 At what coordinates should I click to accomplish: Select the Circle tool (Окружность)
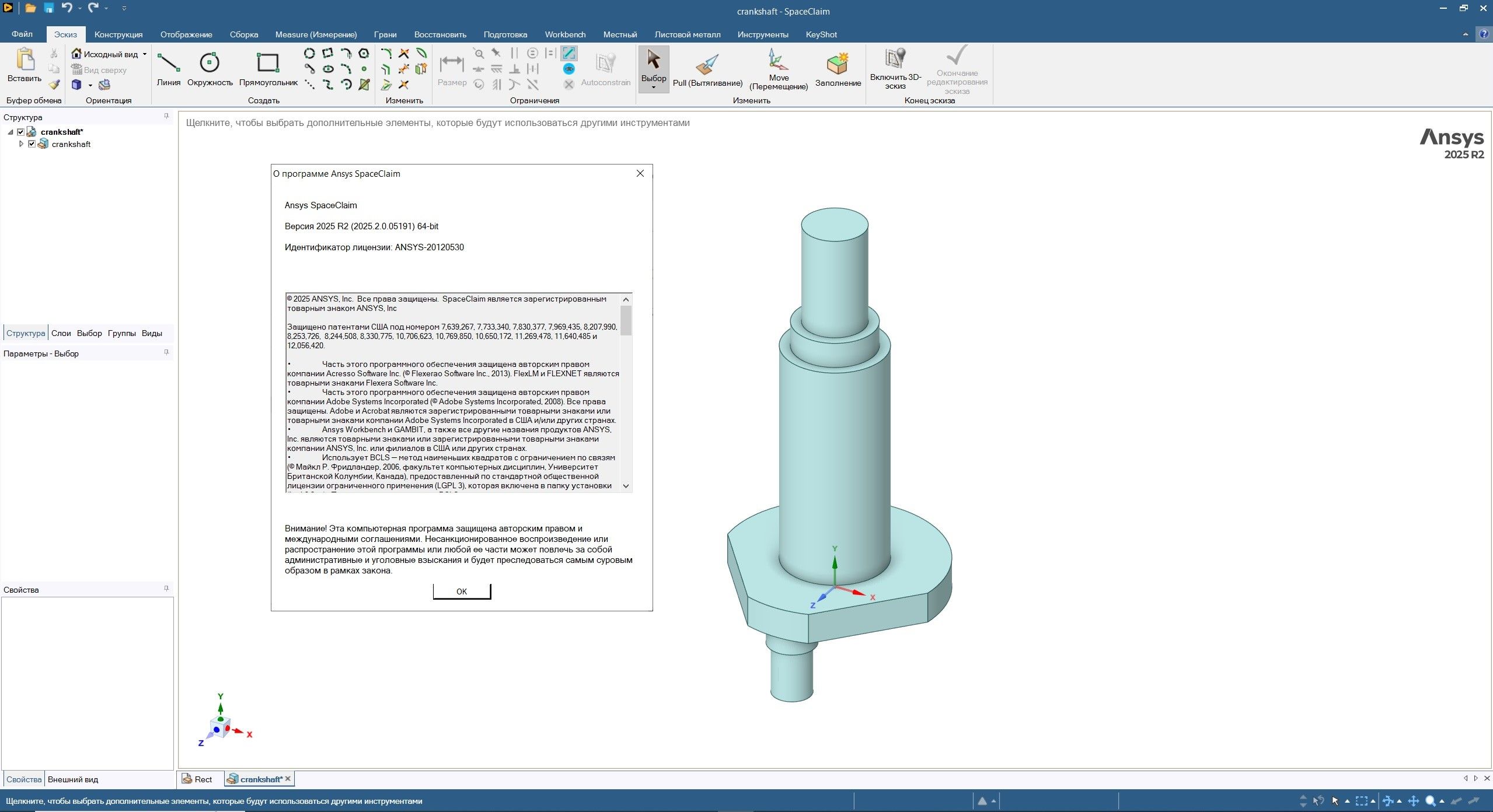[x=209, y=68]
